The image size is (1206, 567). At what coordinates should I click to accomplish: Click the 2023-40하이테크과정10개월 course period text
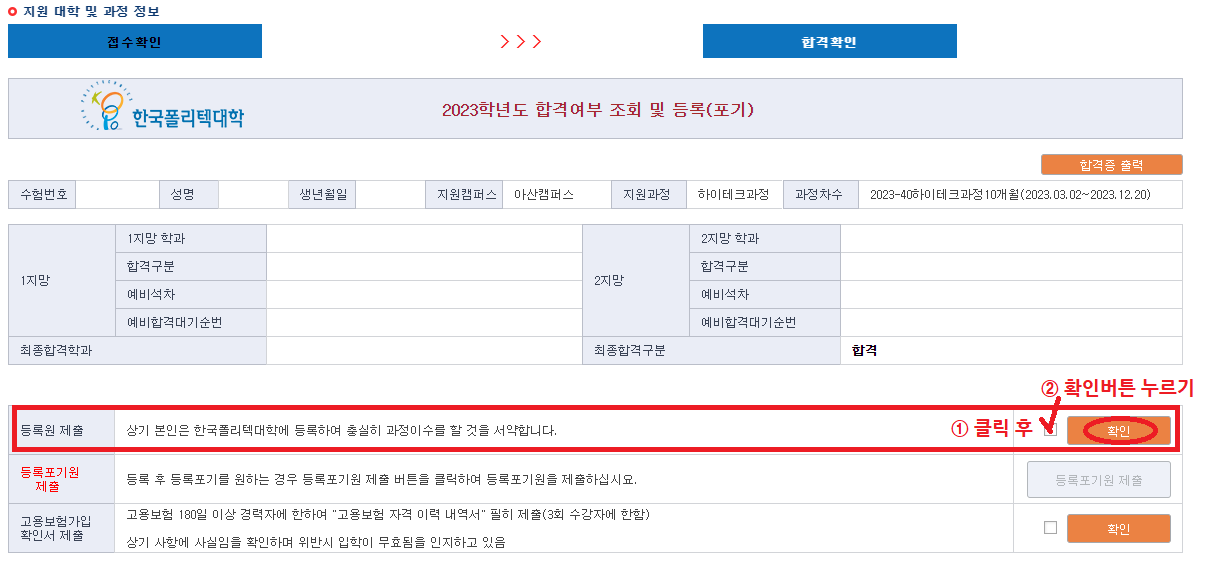(1010, 194)
